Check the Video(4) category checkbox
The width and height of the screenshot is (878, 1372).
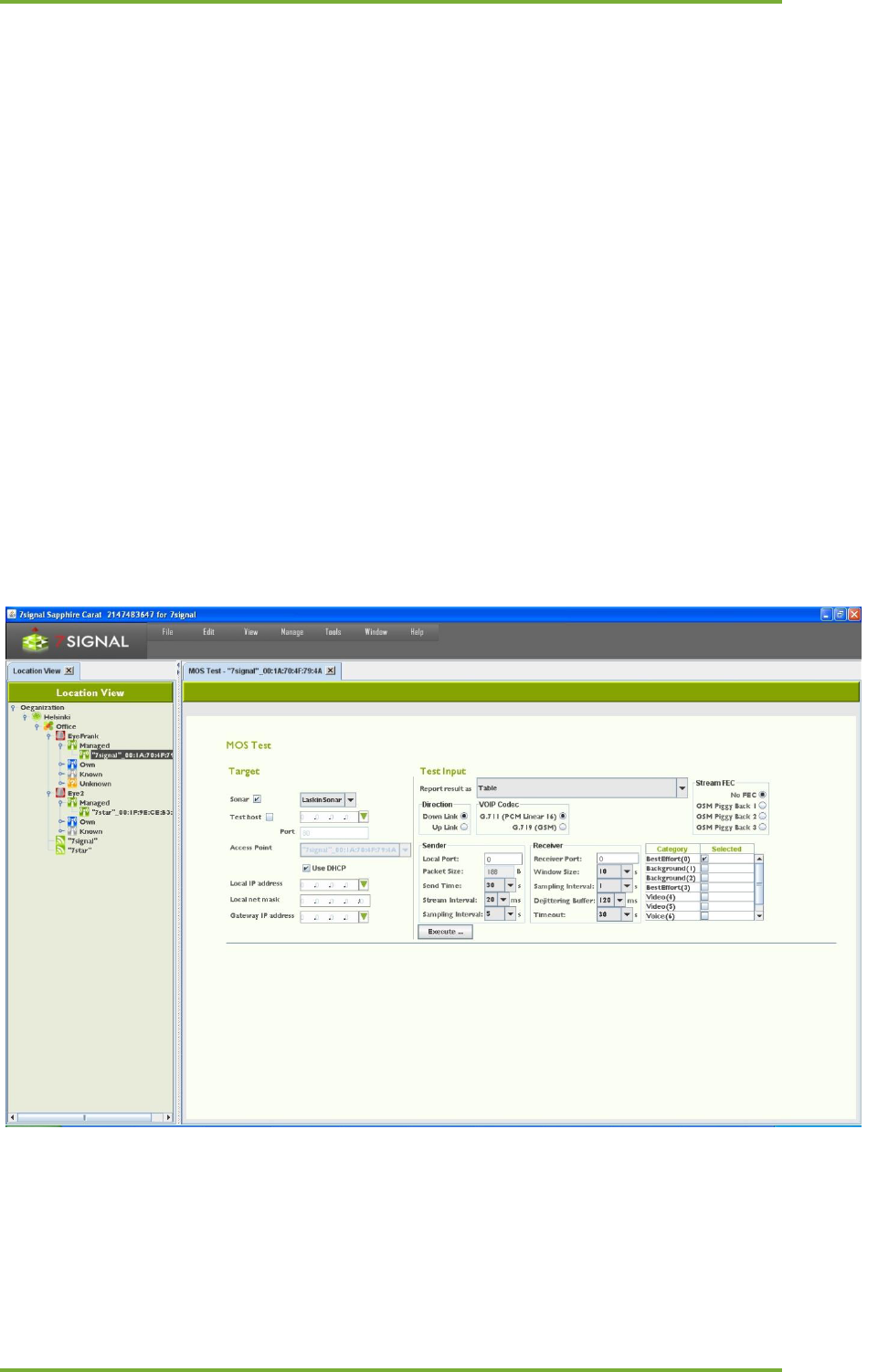click(x=704, y=897)
